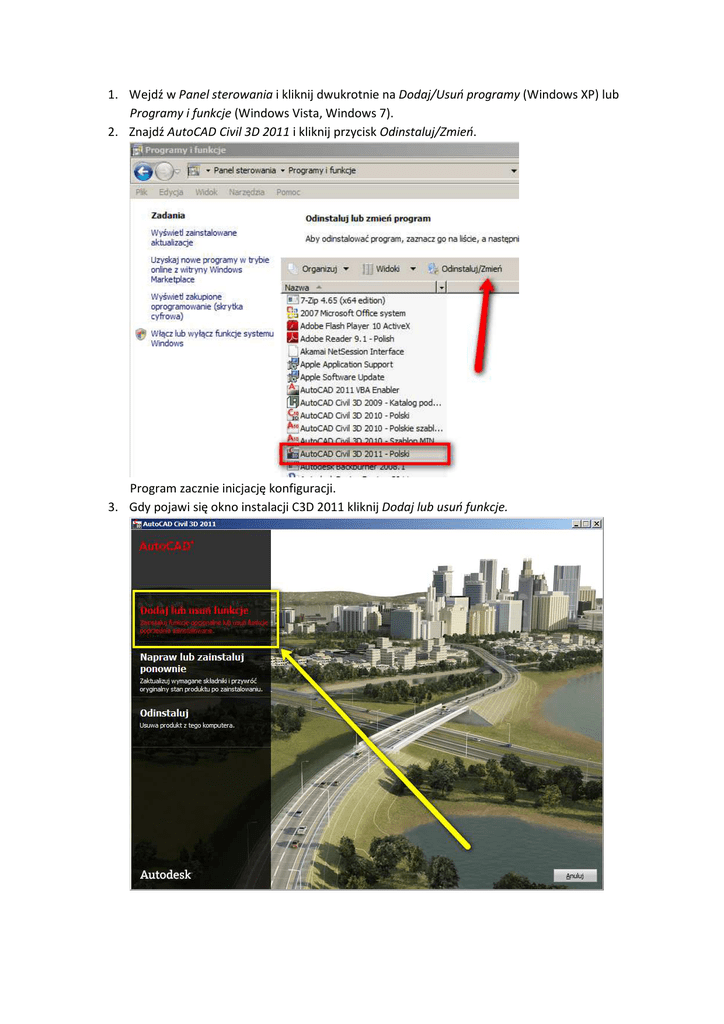Click the 7-Zip 4.65 program icon
This screenshot has height=1024, width=724.
pos(291,300)
